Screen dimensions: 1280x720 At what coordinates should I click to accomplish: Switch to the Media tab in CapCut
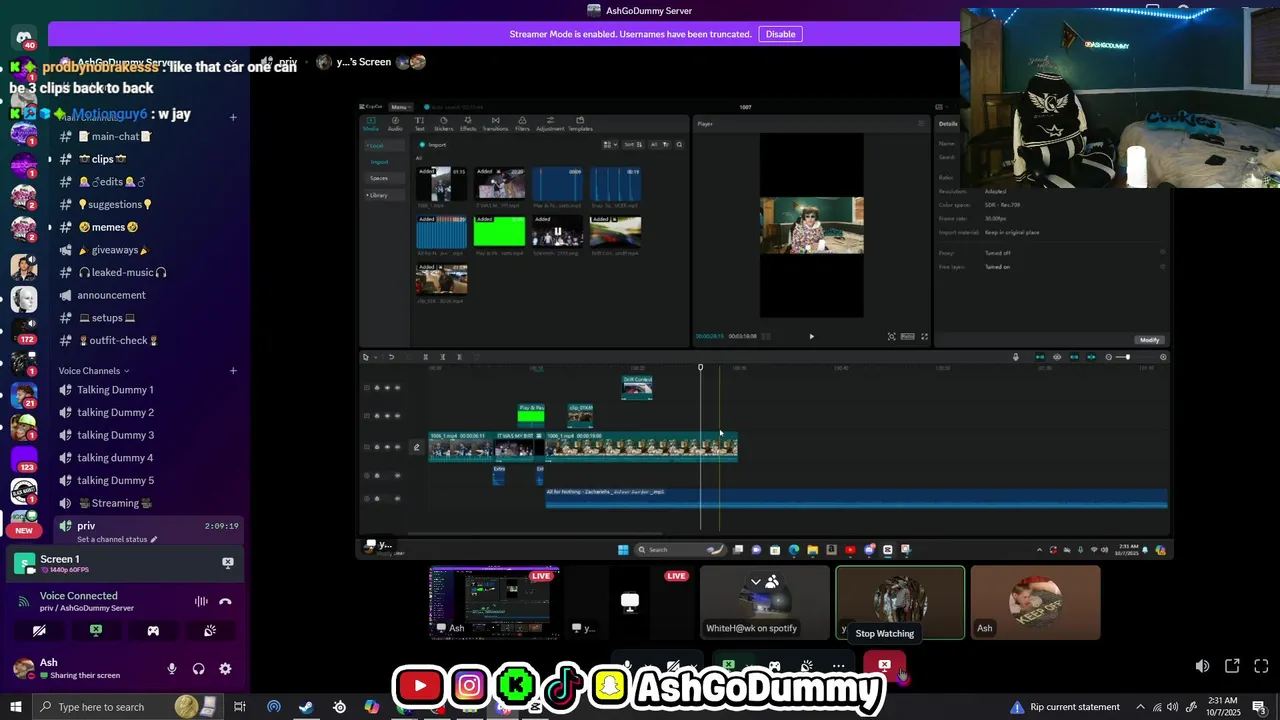tap(371, 124)
